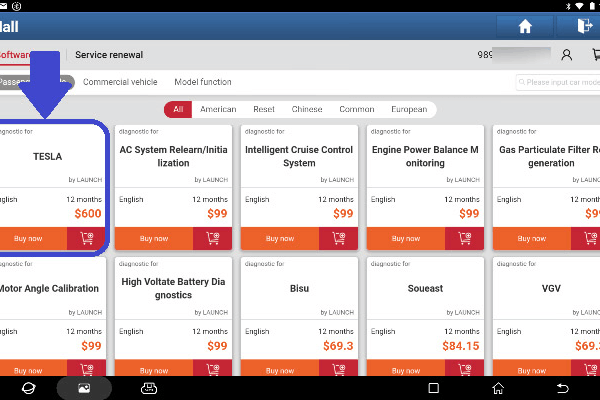Switch to Service renewal tab
The height and width of the screenshot is (400, 600).
(109, 54)
